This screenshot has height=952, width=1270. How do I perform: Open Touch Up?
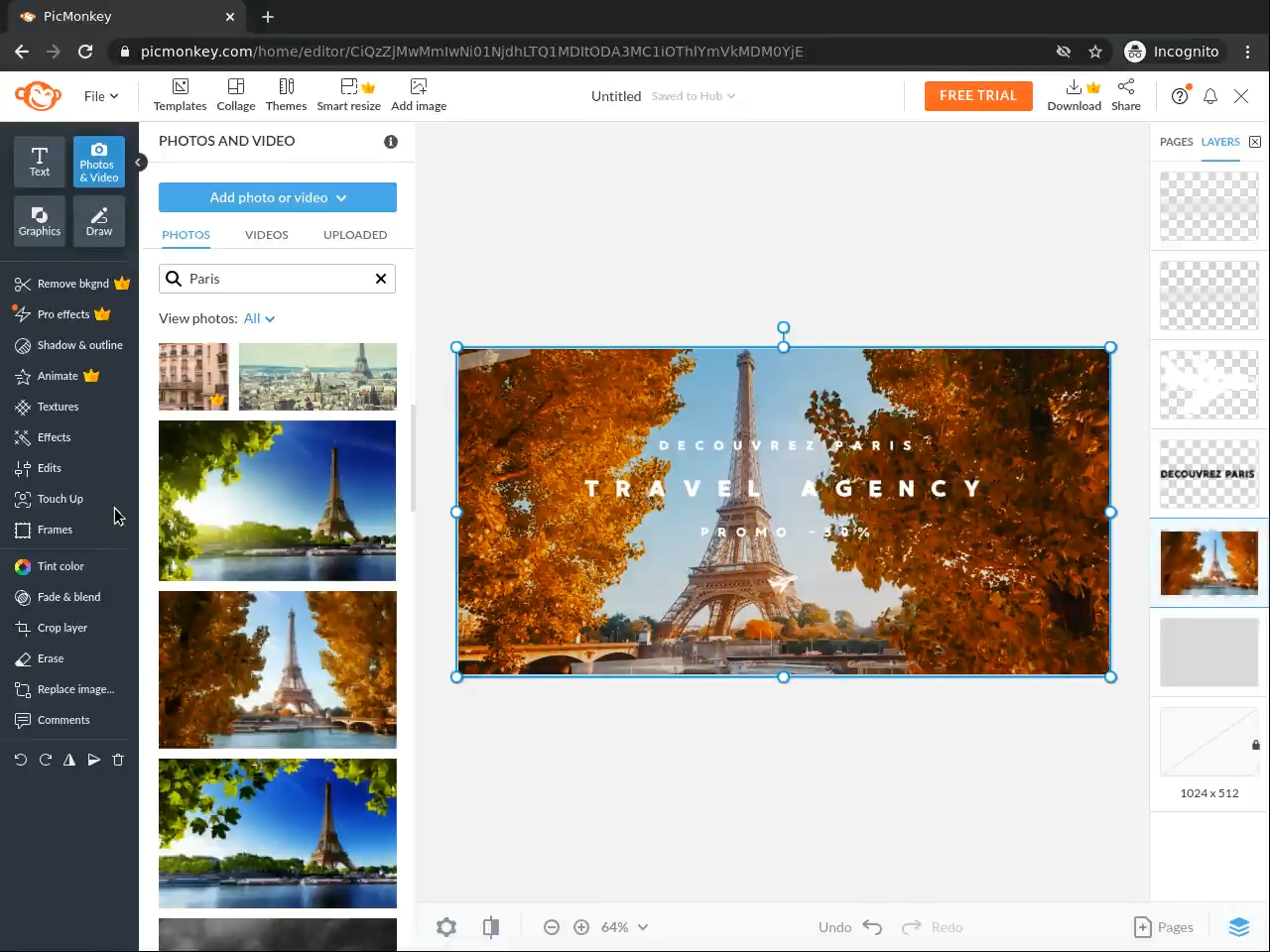point(49,499)
